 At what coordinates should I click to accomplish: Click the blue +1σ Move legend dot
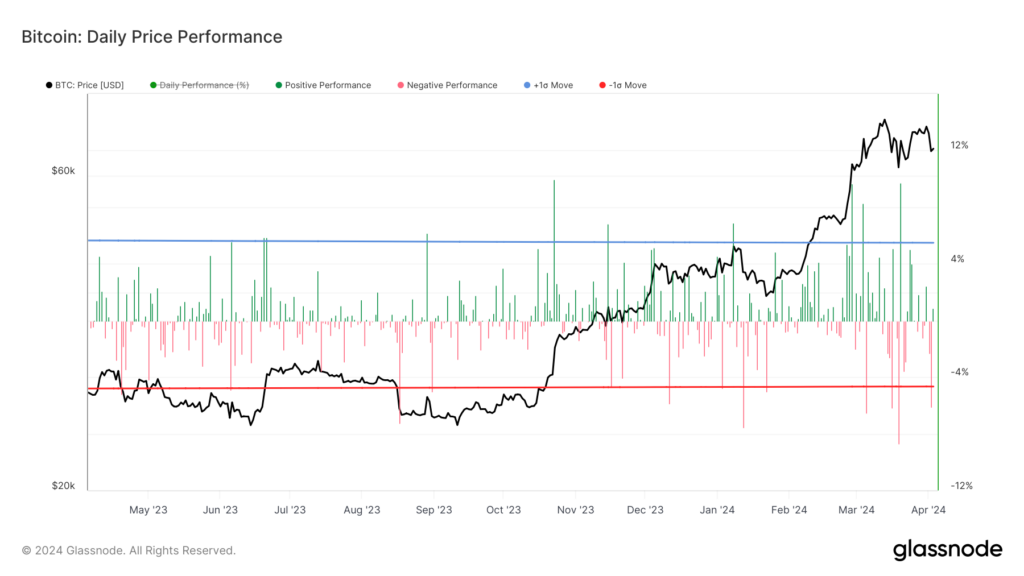click(527, 85)
